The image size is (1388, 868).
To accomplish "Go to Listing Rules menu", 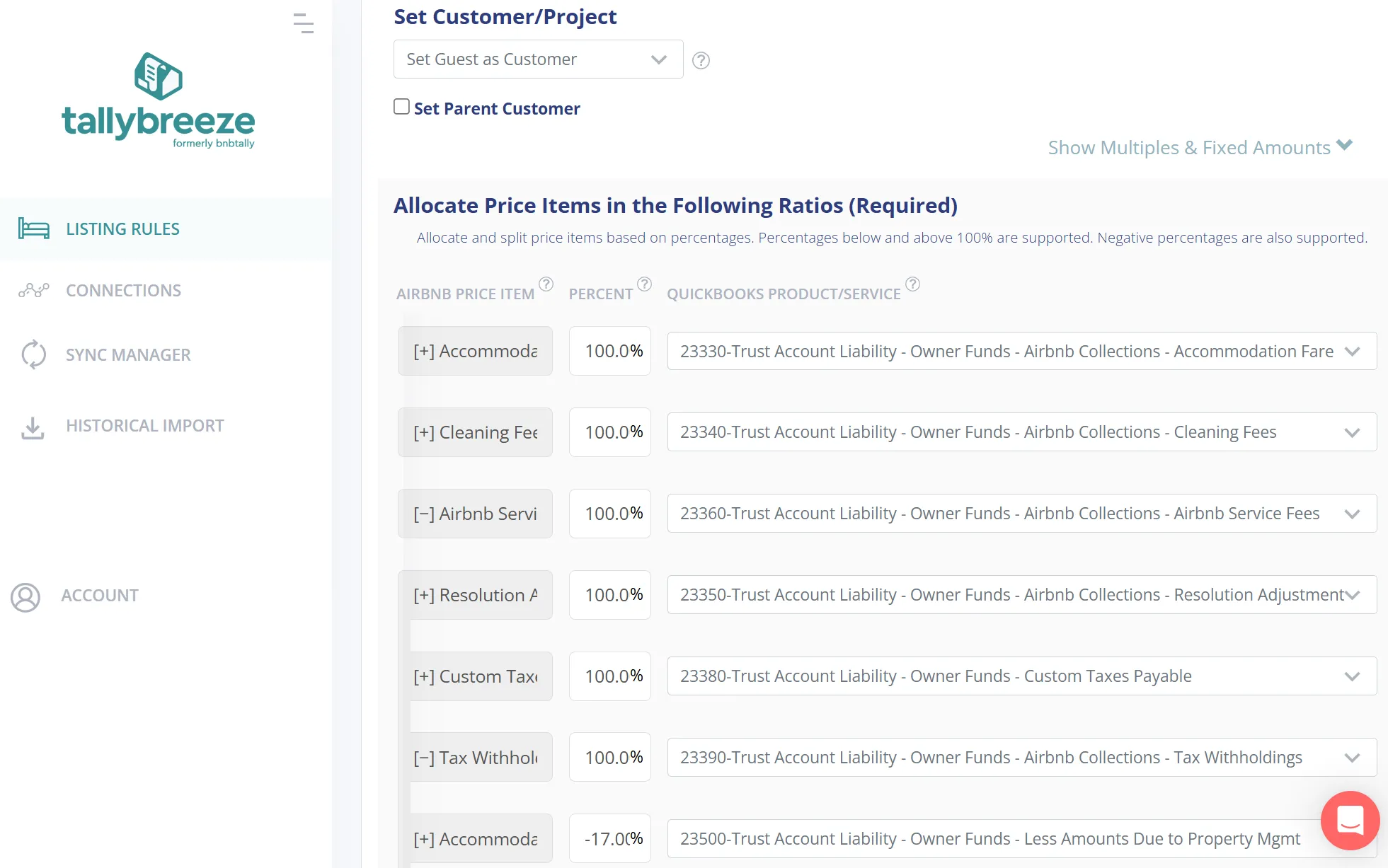I will (122, 229).
